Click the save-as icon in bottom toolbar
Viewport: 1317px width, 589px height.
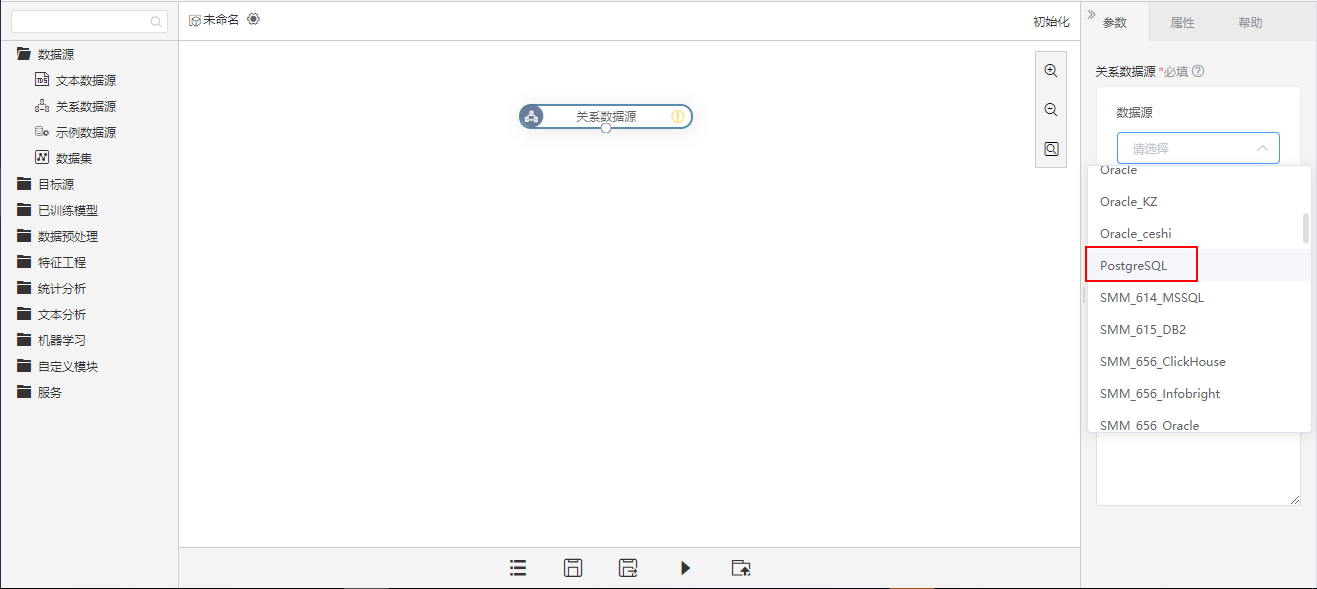click(x=628, y=568)
